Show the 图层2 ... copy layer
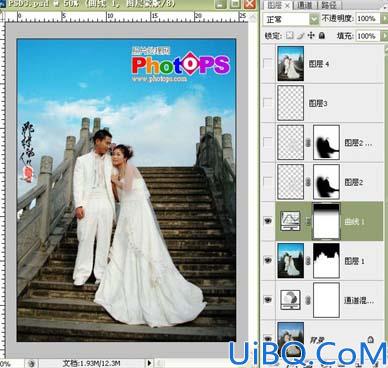Image resolution: width=388 pixels, height=368 pixels. [268, 142]
